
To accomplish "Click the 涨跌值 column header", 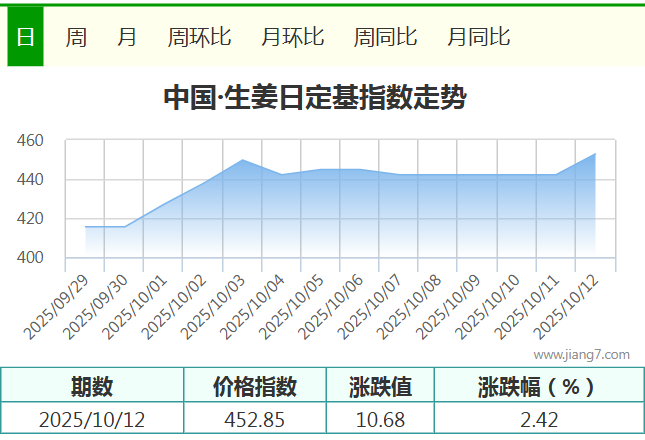I will (x=380, y=386).
